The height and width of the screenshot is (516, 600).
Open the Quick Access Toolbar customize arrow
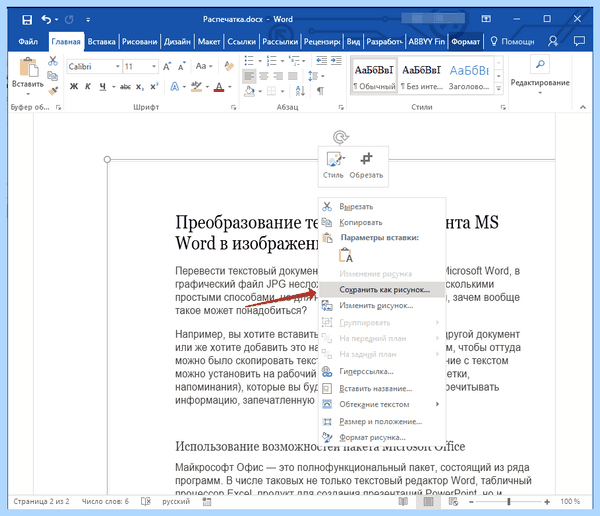[88, 20]
